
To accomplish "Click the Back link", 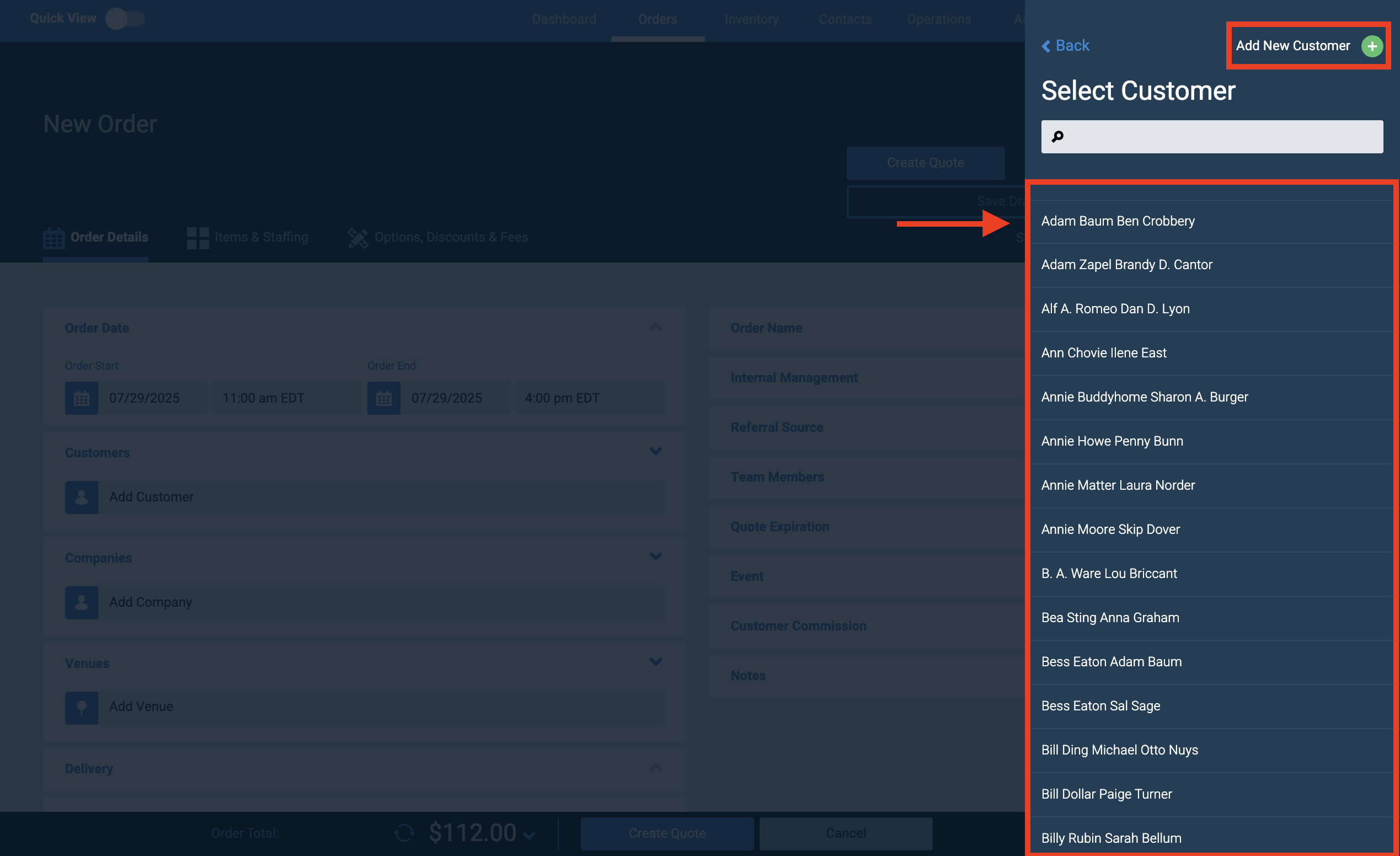I will pos(1065,45).
